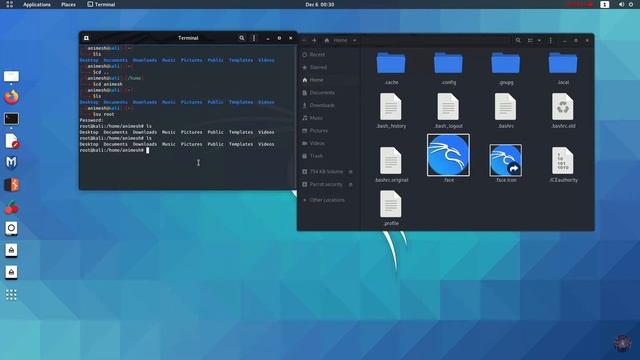Launch Firefox from the dock
This screenshot has width=640, height=360.
click(11, 97)
